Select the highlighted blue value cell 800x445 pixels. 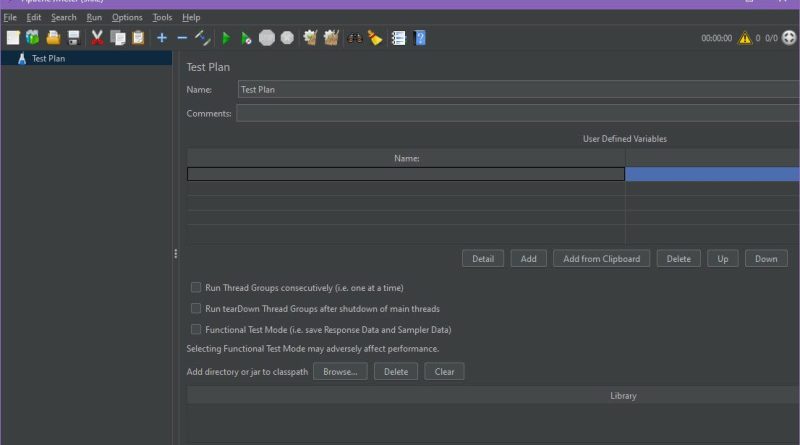712,174
